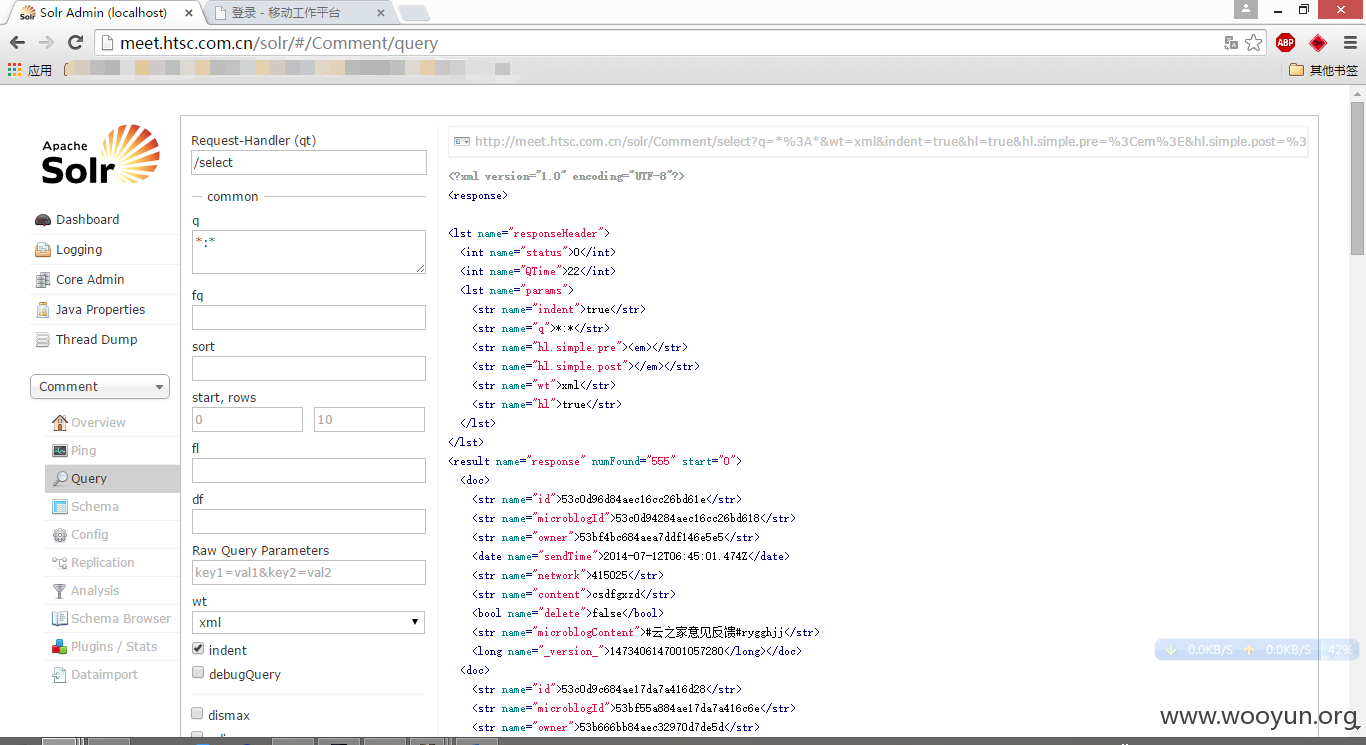Click the df default field input

309,521
